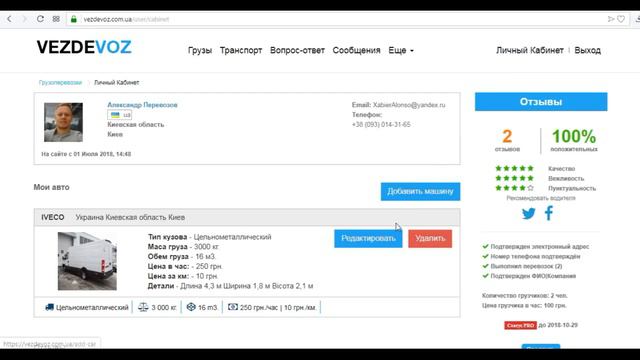Click the red Статус PRO badge

click(520, 325)
